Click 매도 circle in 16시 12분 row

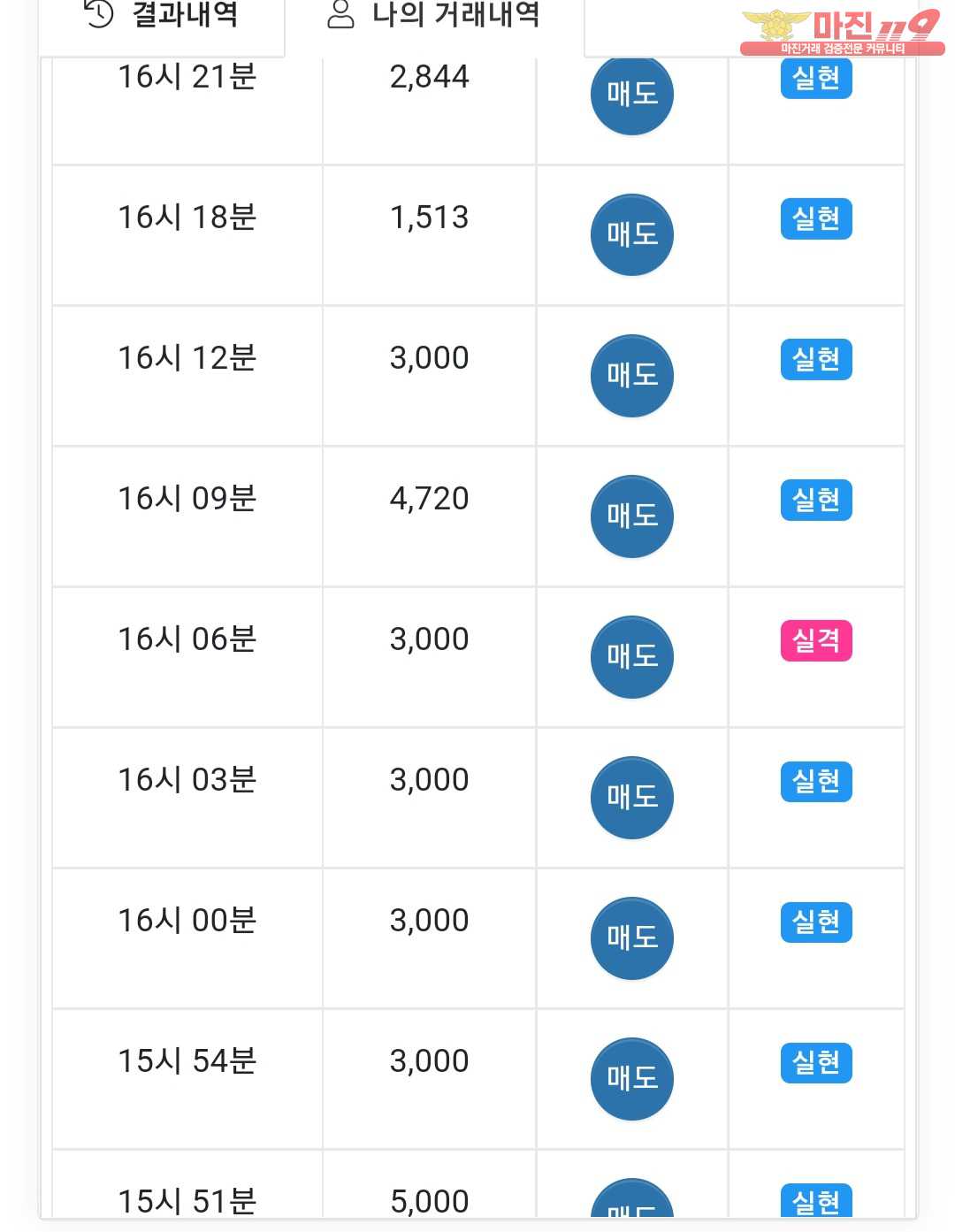632,375
